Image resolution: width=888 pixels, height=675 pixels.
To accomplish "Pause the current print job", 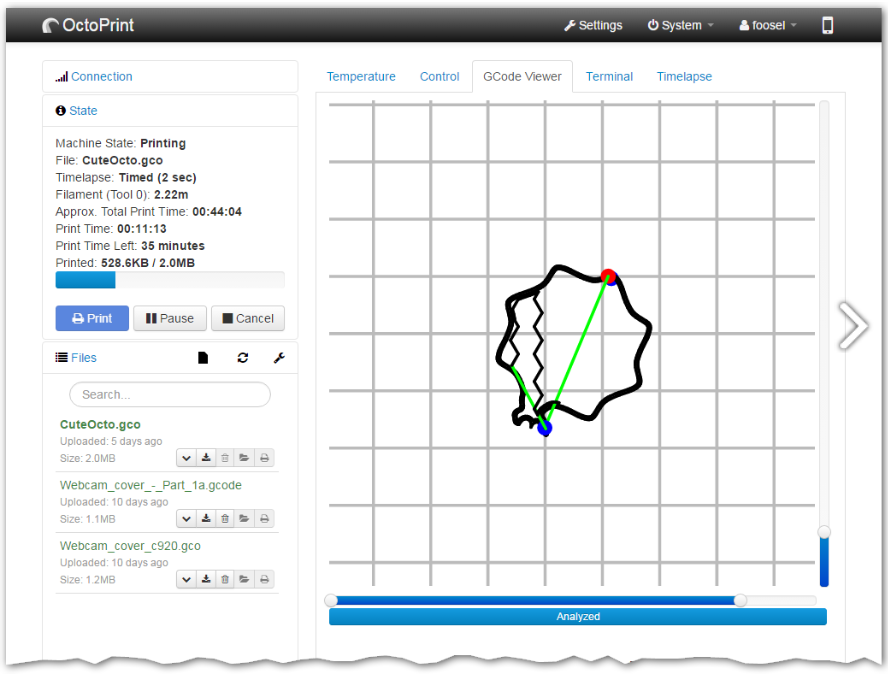I will (x=170, y=319).
